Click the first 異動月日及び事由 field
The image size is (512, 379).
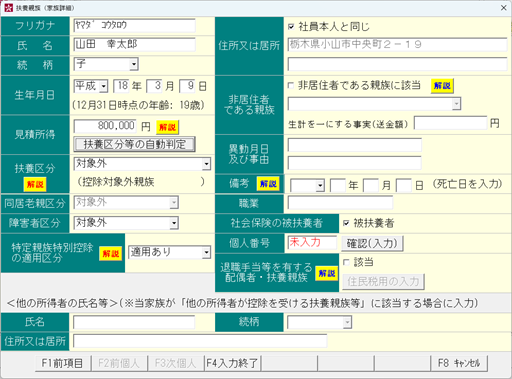point(355,145)
